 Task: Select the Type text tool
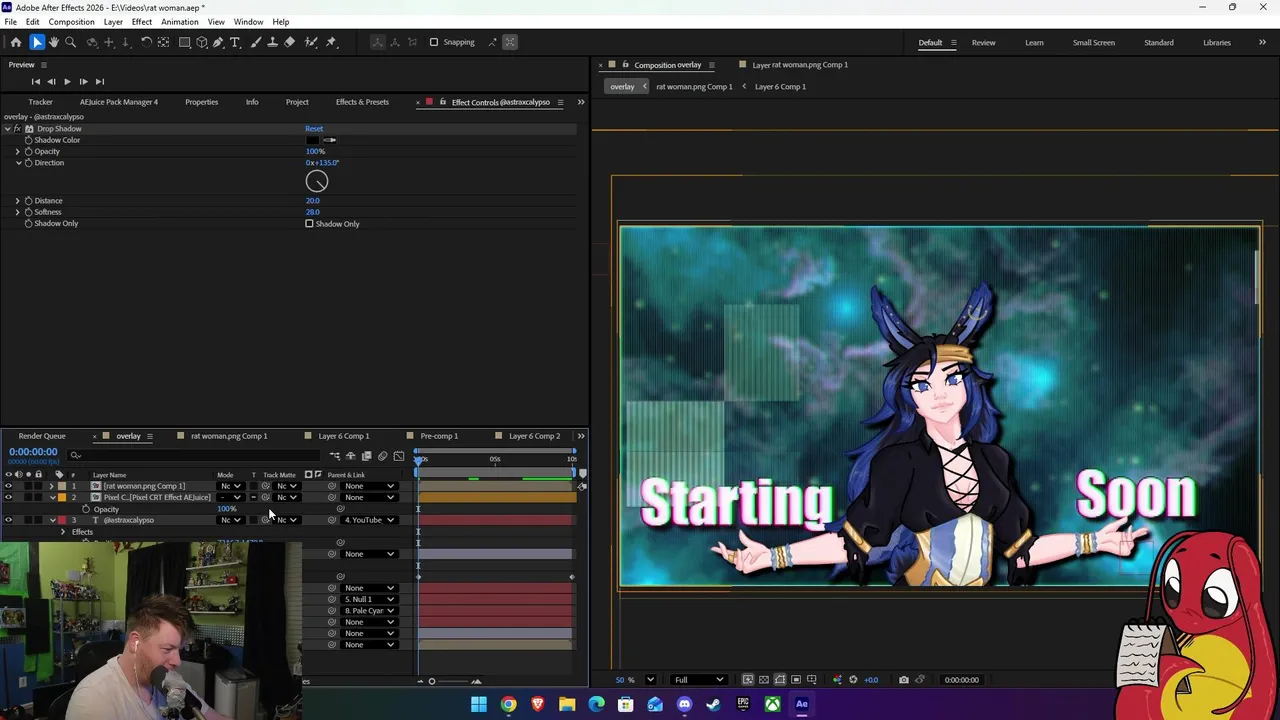pyautogui.click(x=235, y=42)
